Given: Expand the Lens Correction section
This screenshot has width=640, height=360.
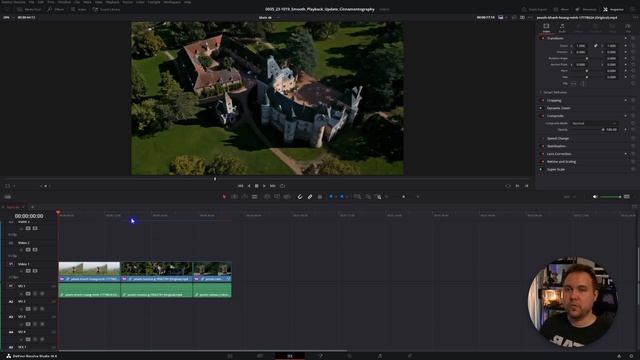Looking at the screenshot, I should point(559,154).
